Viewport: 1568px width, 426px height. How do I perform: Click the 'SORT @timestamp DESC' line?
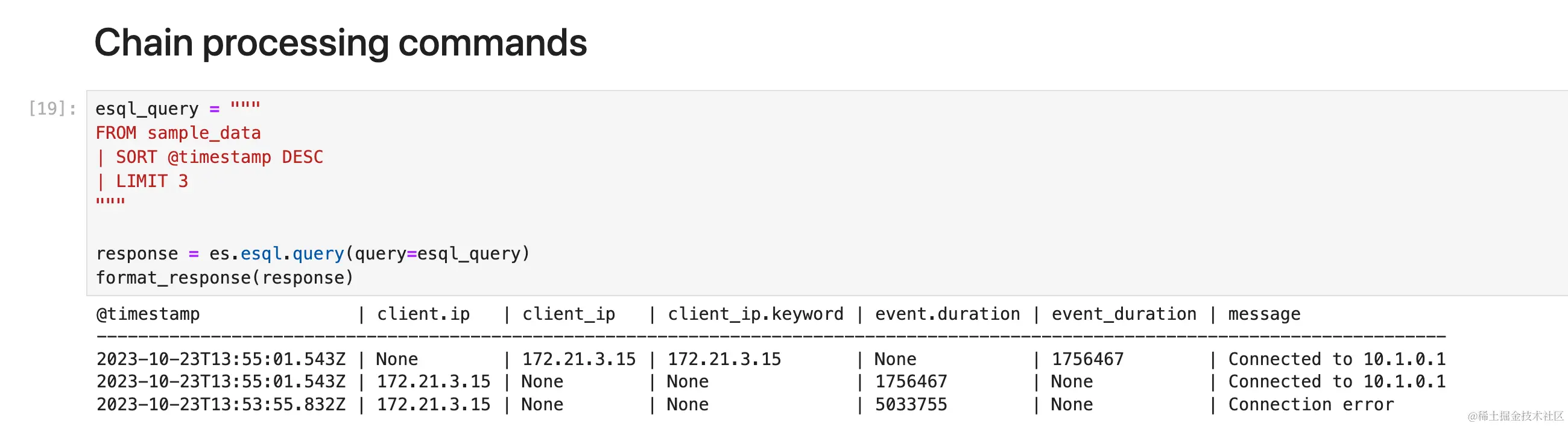[x=209, y=157]
